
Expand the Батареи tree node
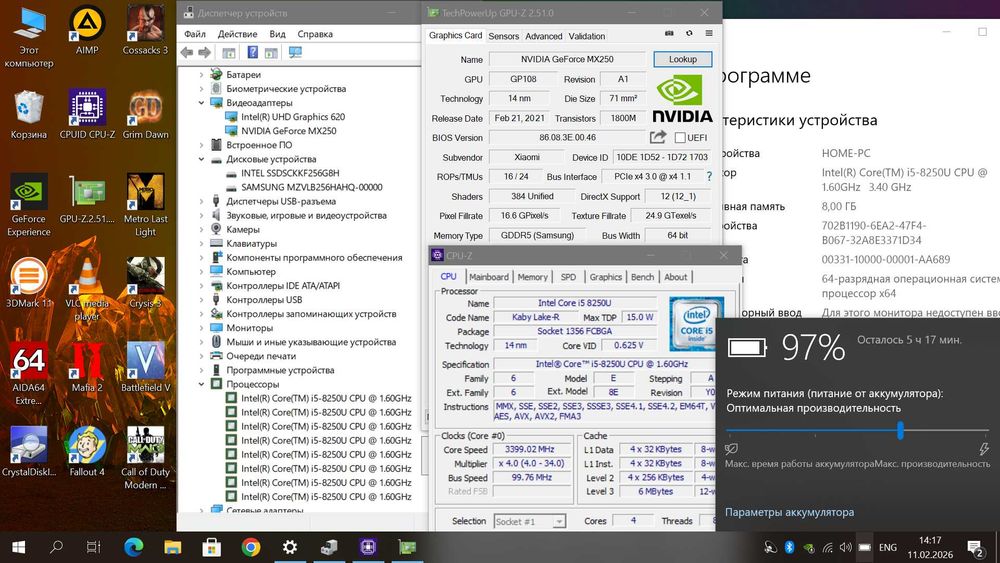point(202,75)
